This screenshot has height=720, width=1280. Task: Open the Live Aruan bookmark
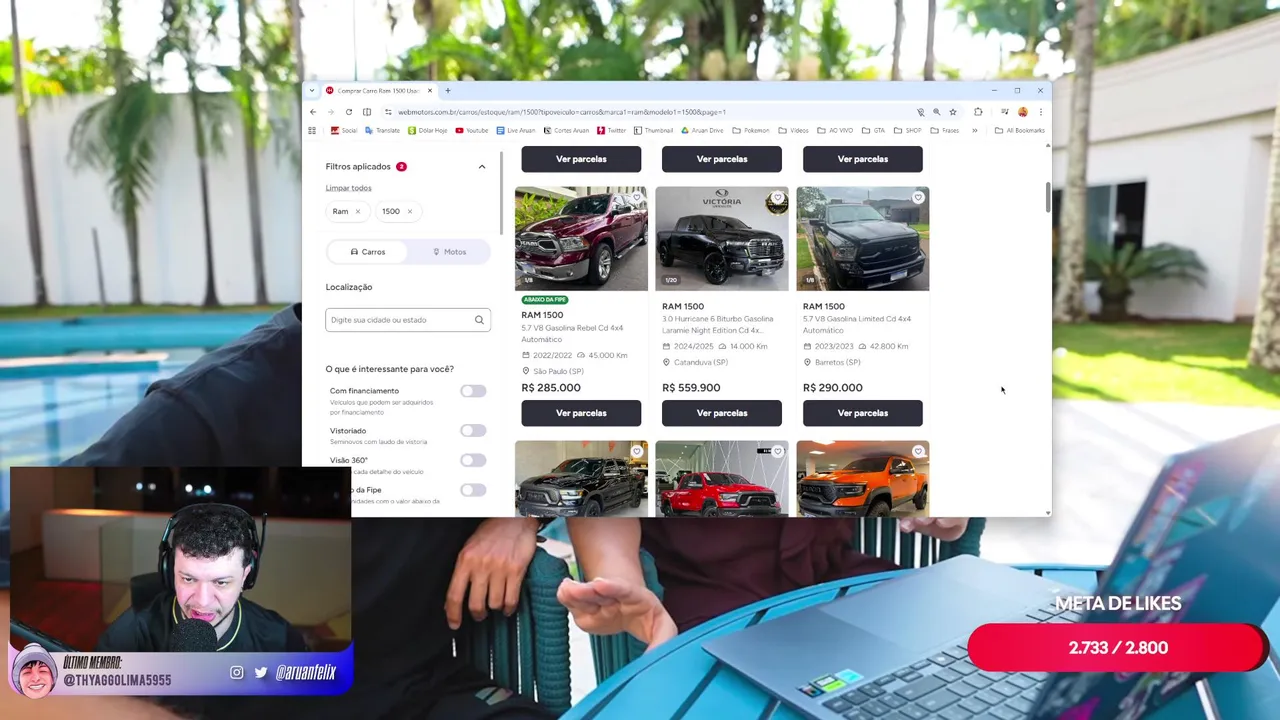[515, 130]
